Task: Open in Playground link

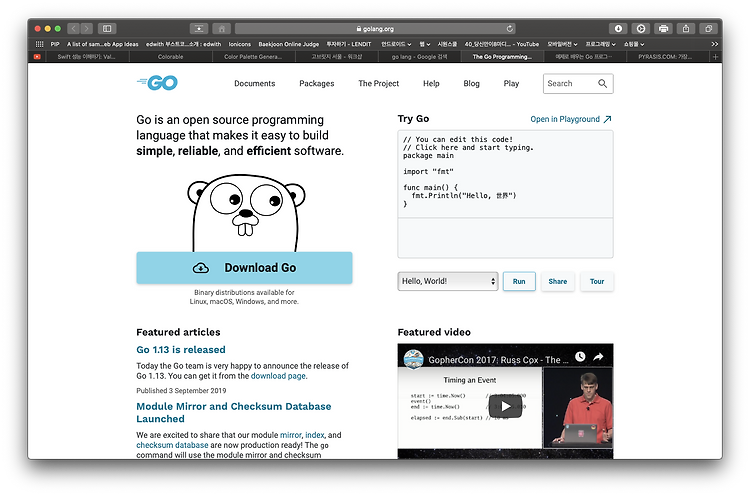Action: coord(571,119)
